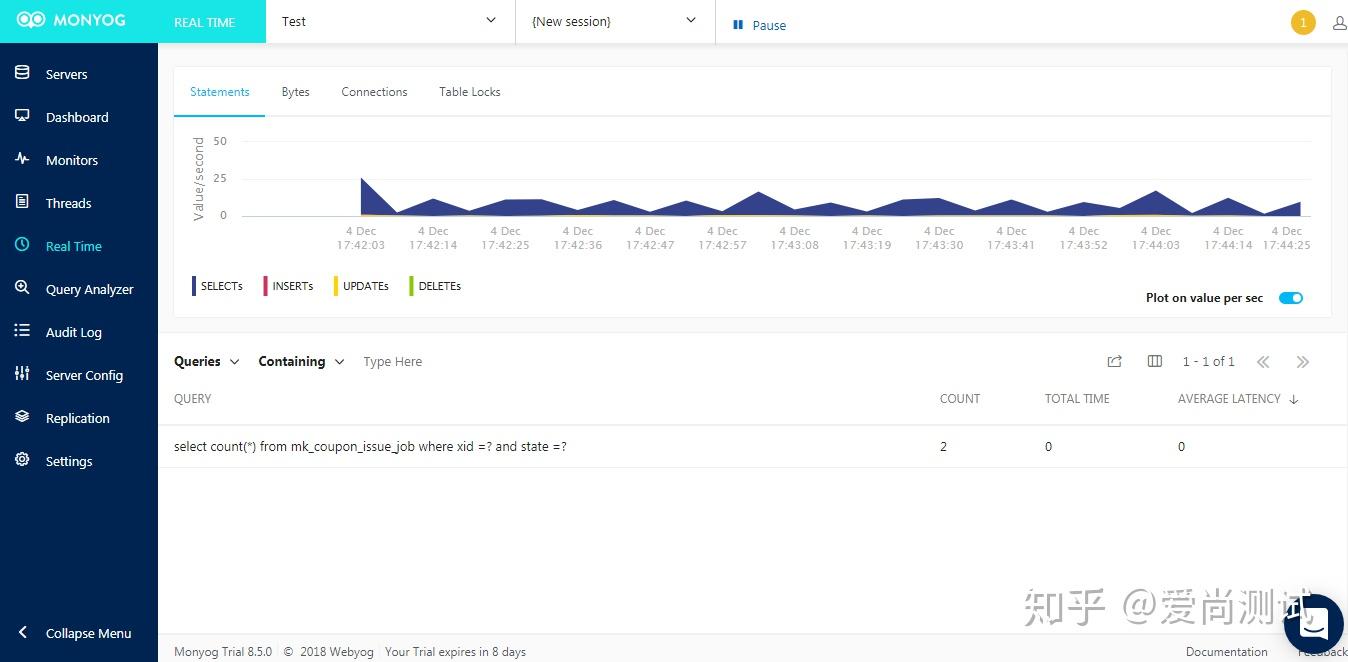The height and width of the screenshot is (662, 1348).
Task: Switch to the Bytes tab
Action: pos(295,91)
